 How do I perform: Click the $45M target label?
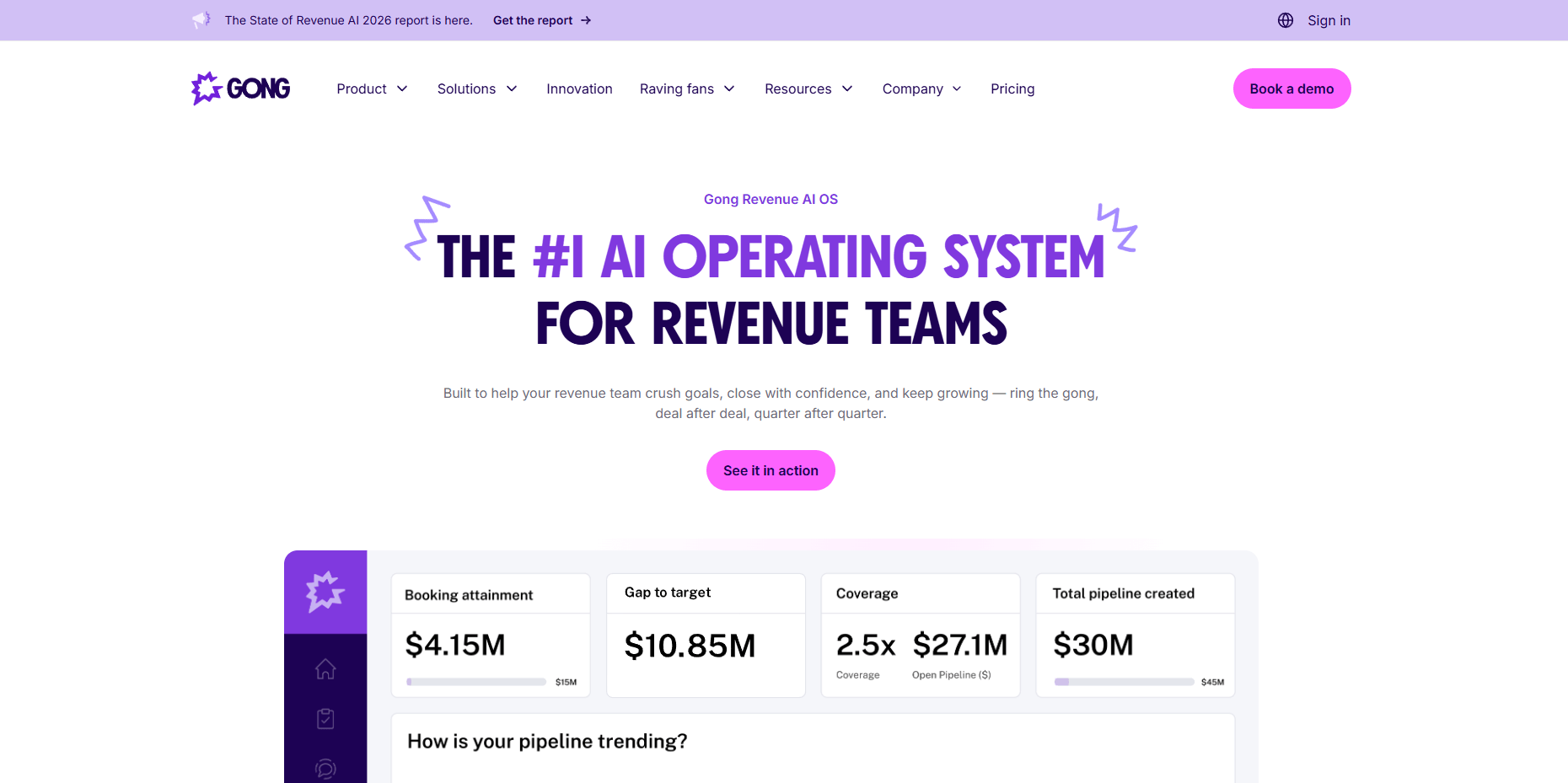(x=1212, y=682)
